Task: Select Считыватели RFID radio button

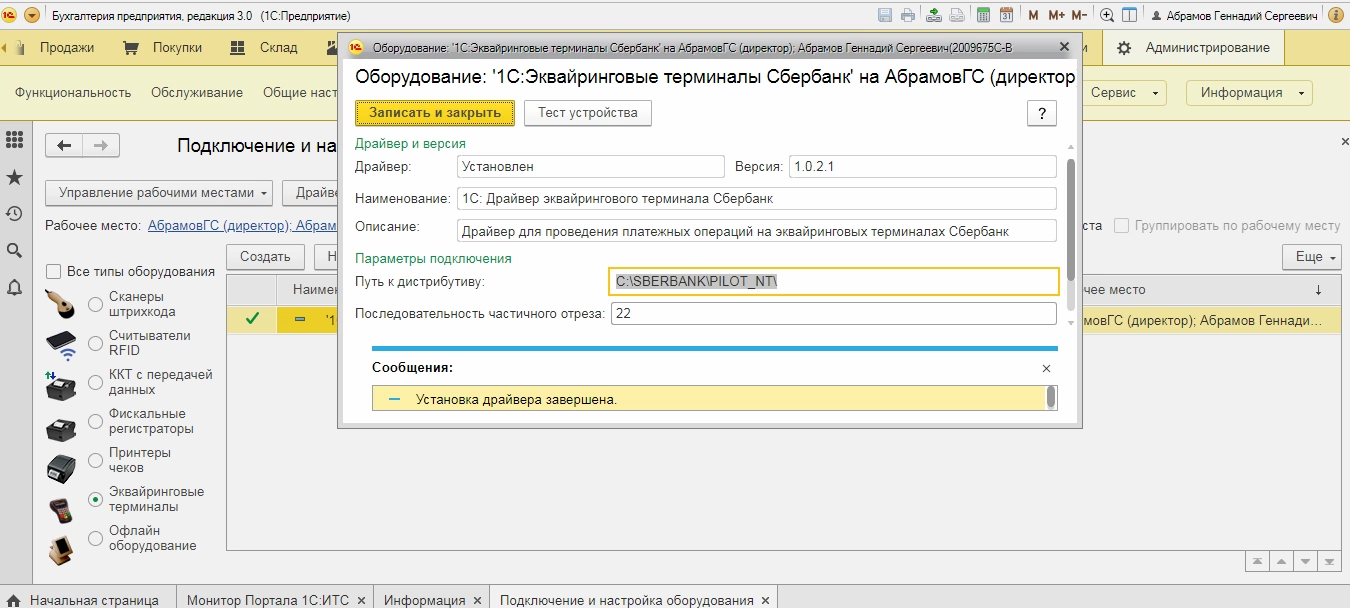Action: (96, 344)
